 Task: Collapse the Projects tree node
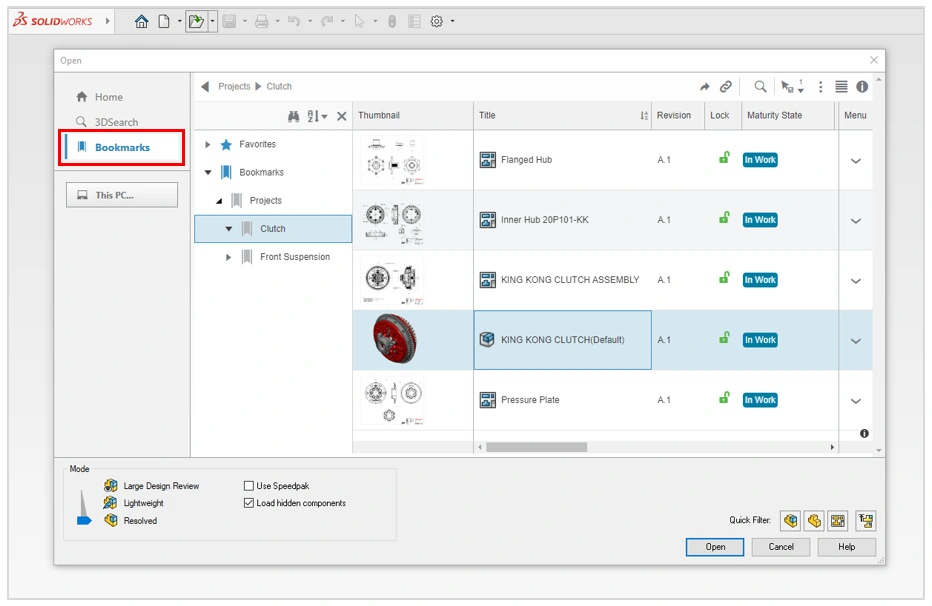pos(219,201)
